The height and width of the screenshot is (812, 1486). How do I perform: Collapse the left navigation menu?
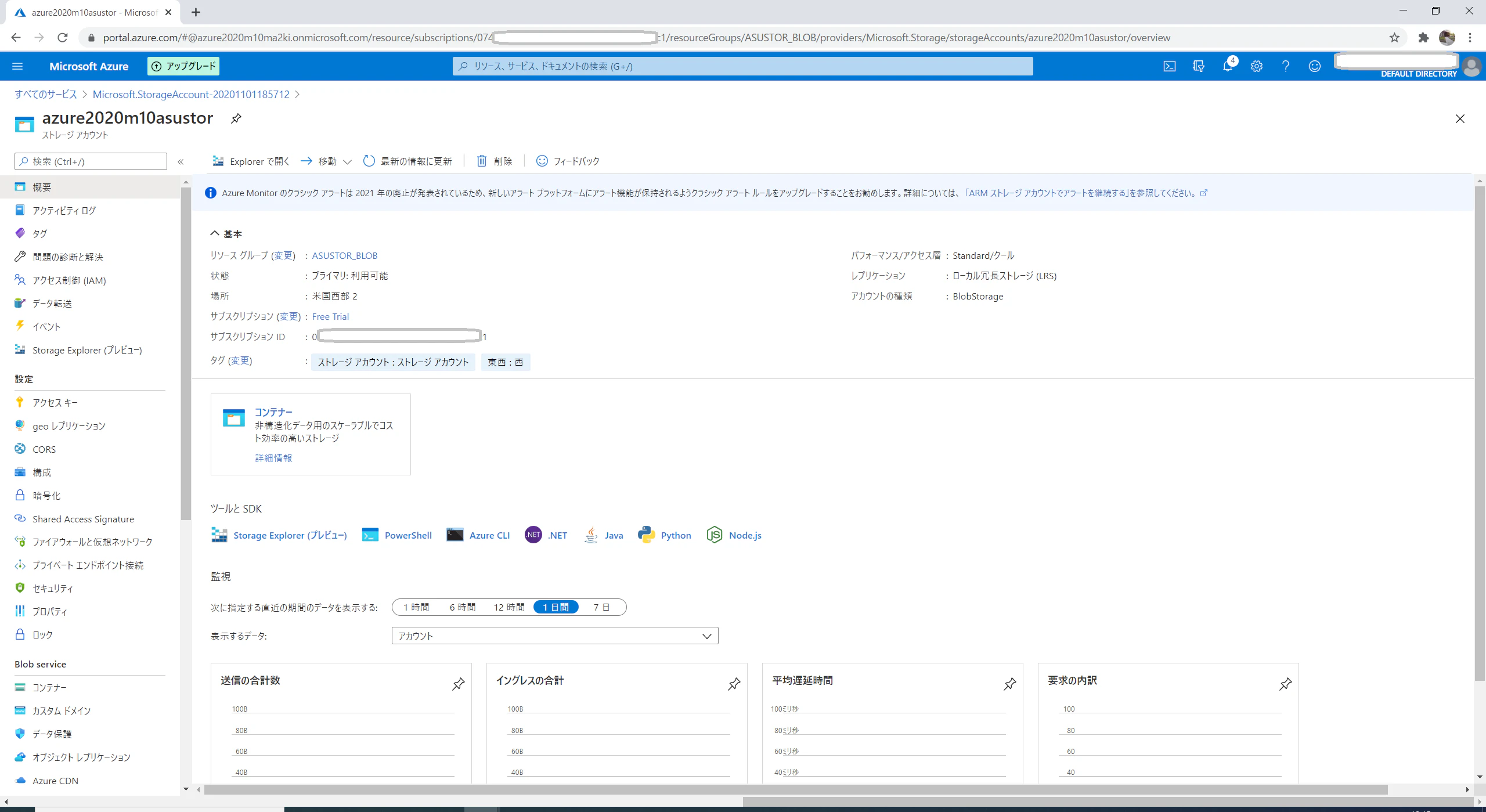(x=181, y=161)
